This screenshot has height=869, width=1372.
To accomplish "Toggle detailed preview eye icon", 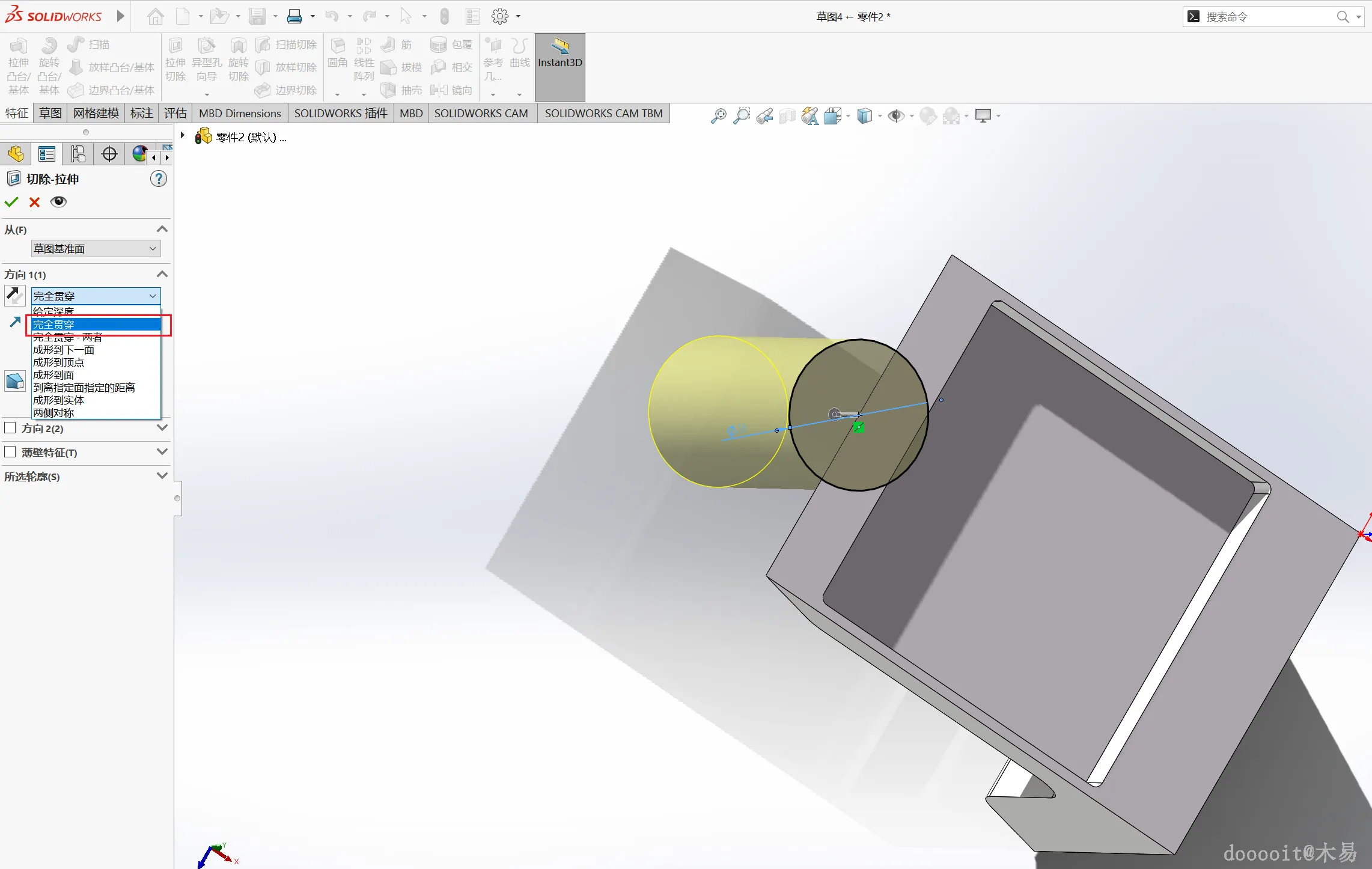I will tap(58, 202).
